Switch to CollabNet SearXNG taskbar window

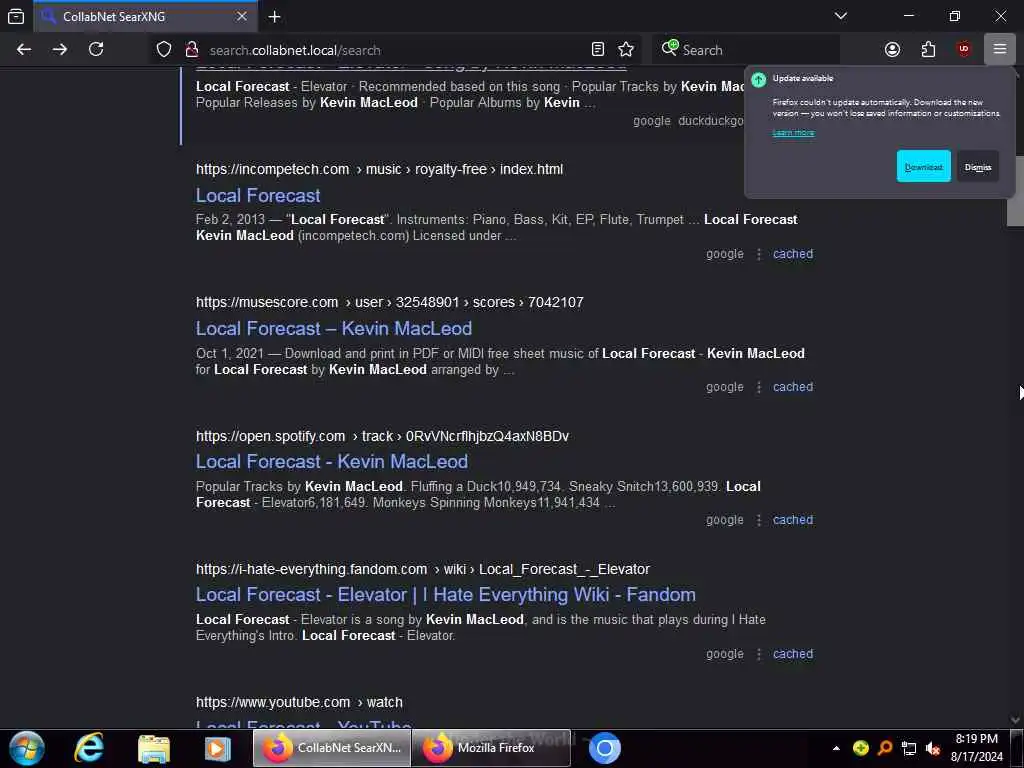(x=332, y=748)
